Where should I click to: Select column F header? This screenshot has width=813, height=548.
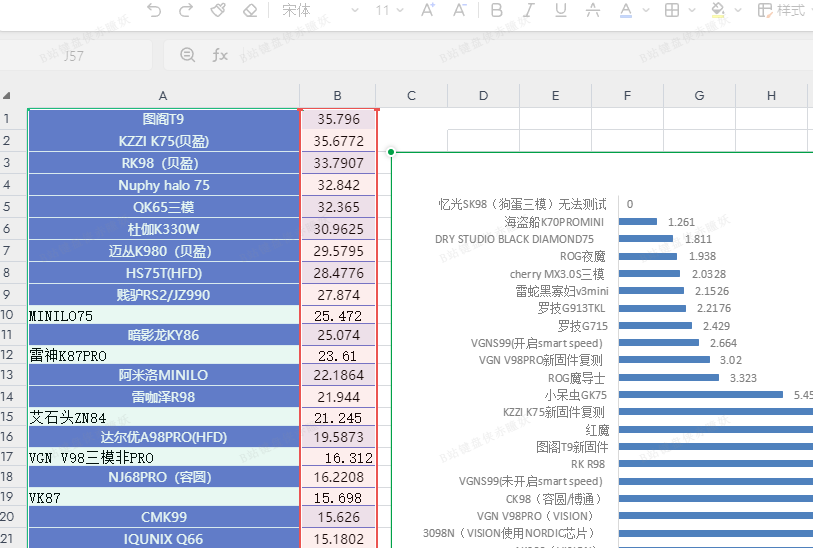click(x=627, y=95)
